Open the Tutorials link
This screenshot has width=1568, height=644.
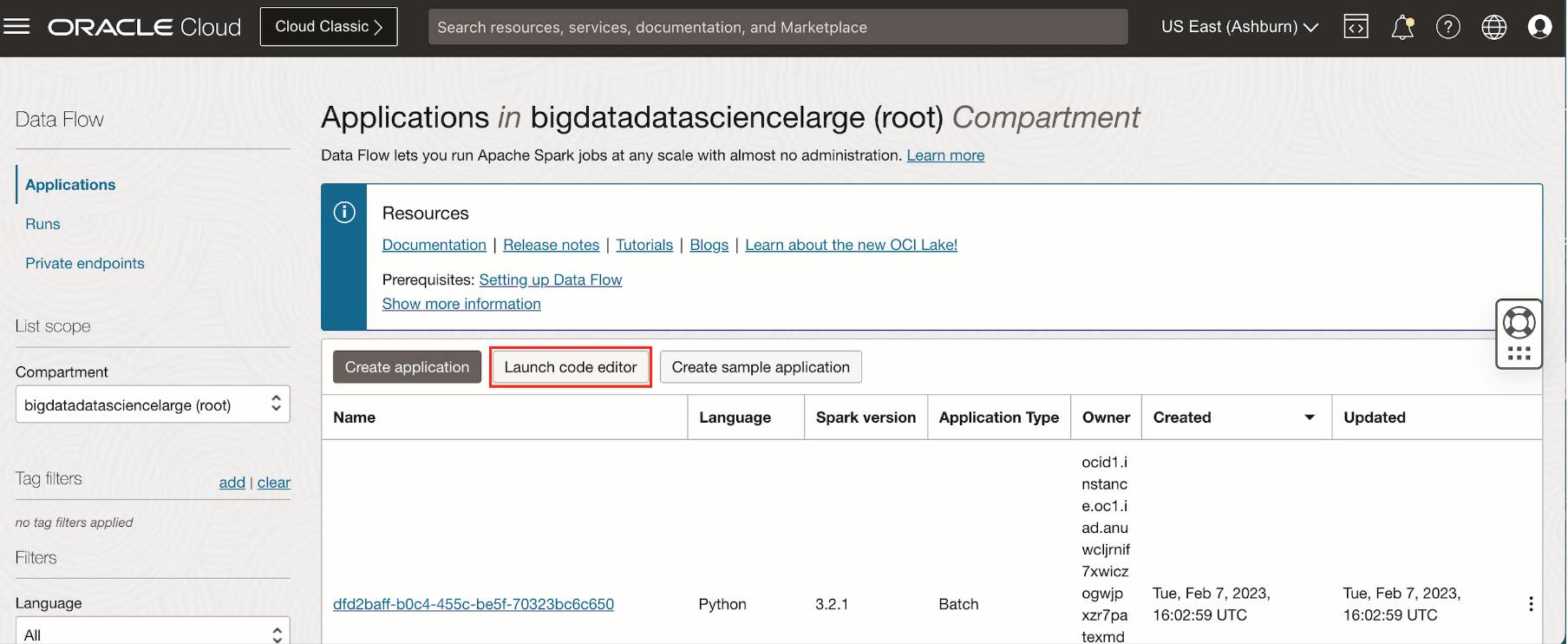pos(644,245)
